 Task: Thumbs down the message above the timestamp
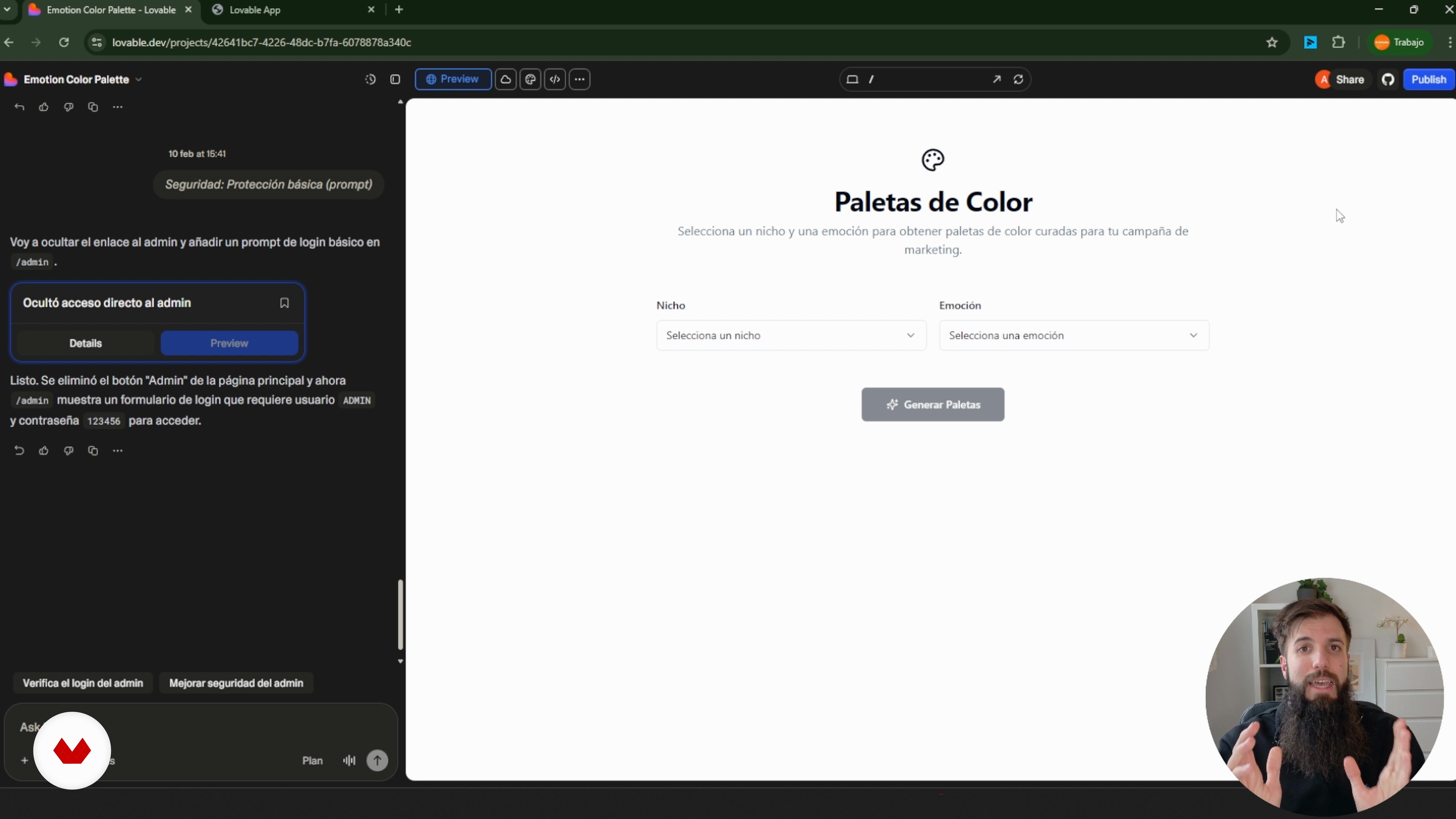[x=68, y=107]
